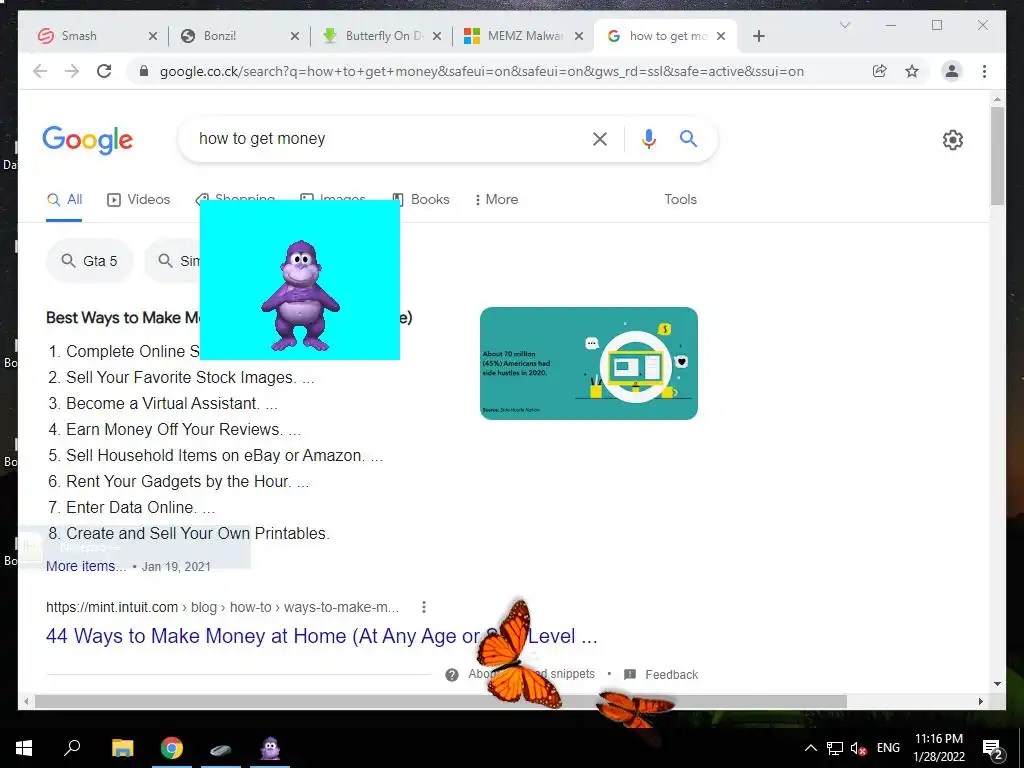Select the Videos results filter
Image resolution: width=1024 pixels, height=768 pixels.
(138, 200)
